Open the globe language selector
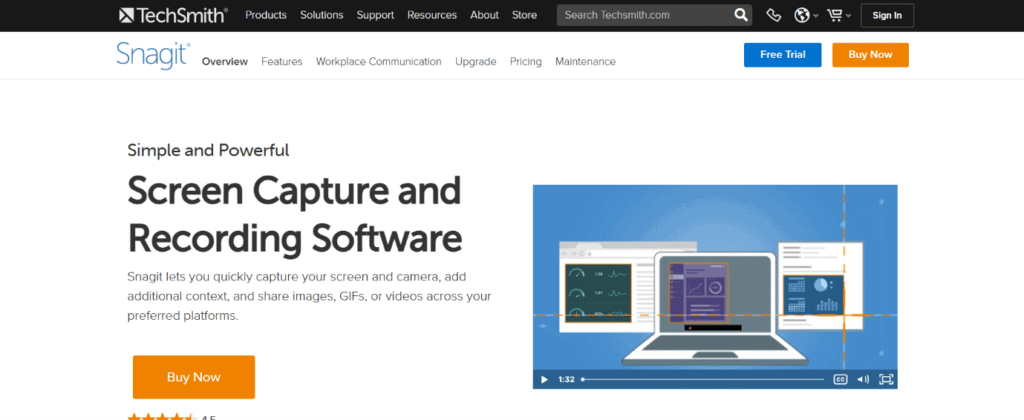 pos(806,15)
